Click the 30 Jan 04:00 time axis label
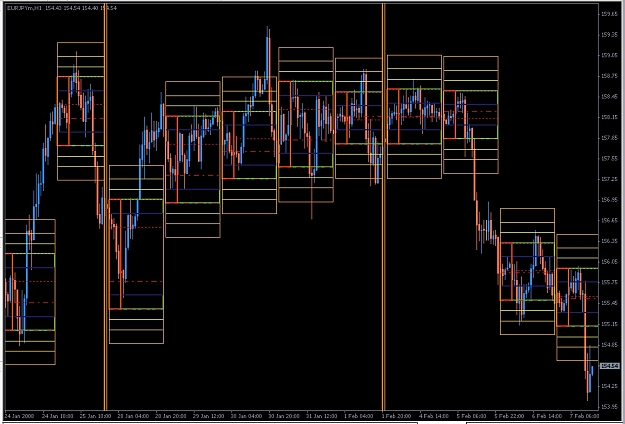The height and width of the screenshot is (424, 625). pos(246,416)
